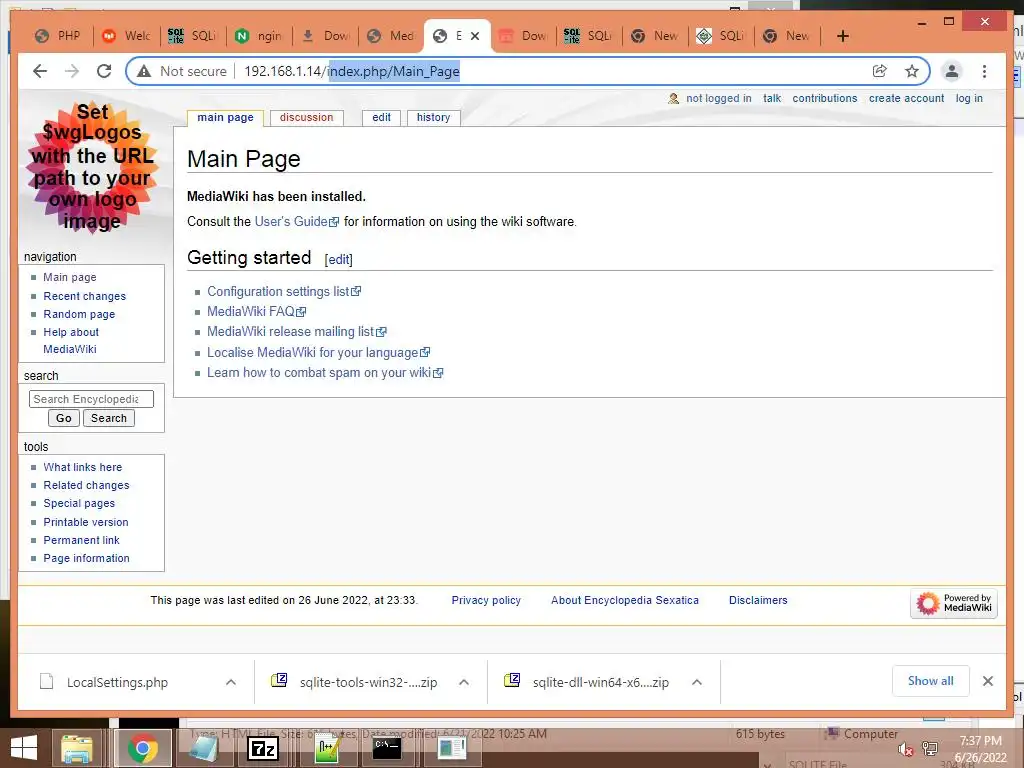Close the active wiki tab
The image size is (1024, 768).
click(475, 36)
